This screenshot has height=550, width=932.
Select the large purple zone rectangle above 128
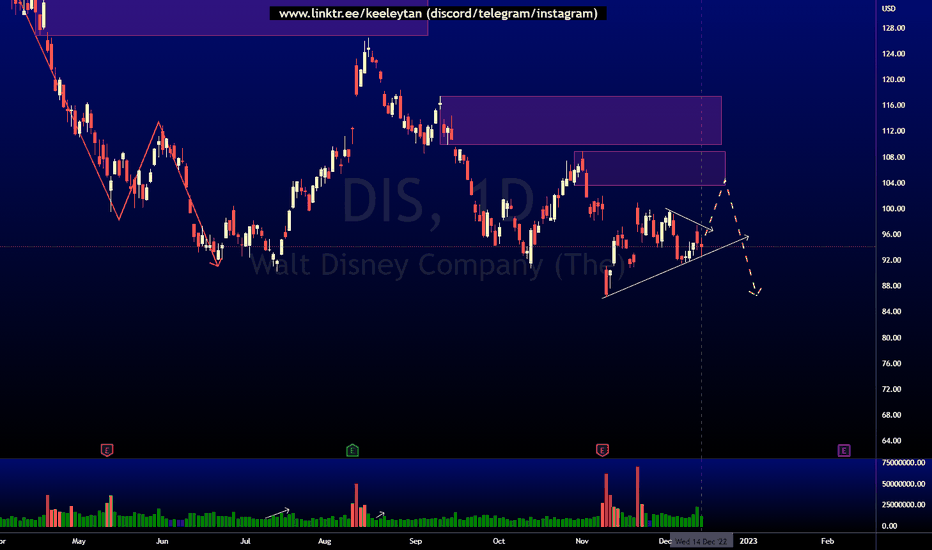232,18
